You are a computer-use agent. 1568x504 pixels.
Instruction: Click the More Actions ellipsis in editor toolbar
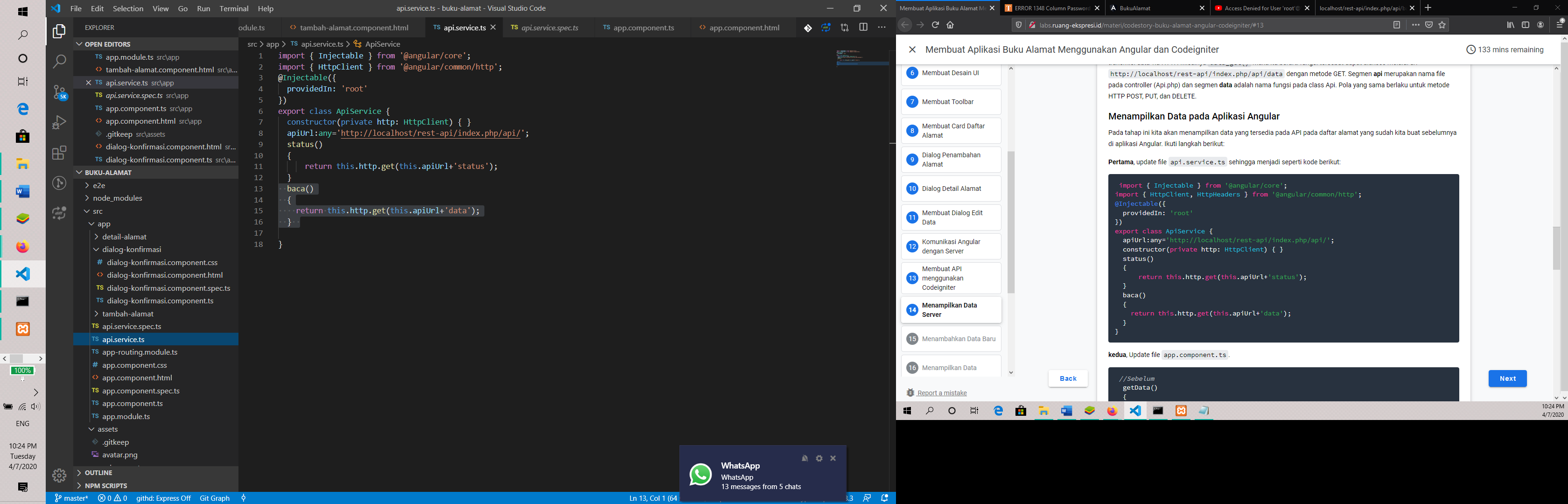click(x=882, y=28)
